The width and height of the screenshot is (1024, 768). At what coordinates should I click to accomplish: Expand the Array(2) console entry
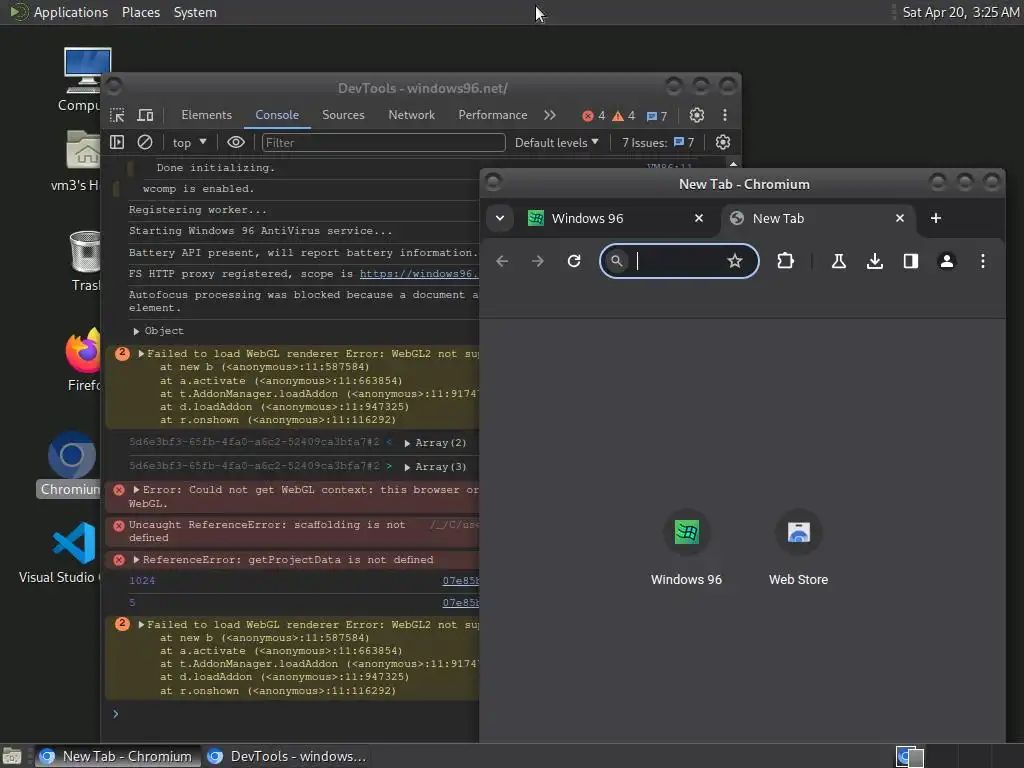tap(407, 443)
